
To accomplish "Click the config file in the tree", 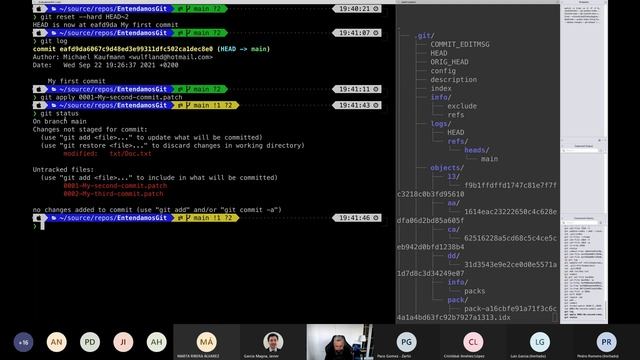I will 443,71.
